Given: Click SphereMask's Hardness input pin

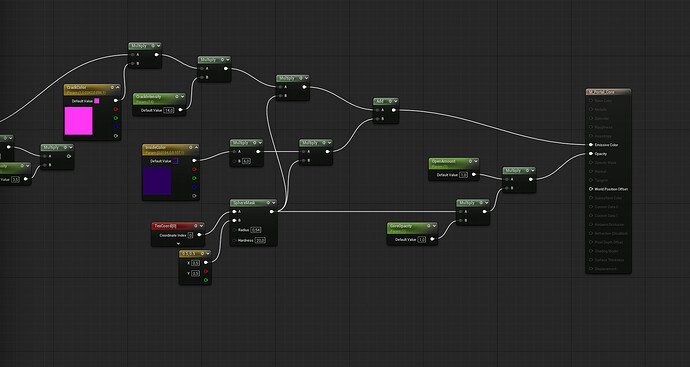Looking at the screenshot, I should point(234,241).
